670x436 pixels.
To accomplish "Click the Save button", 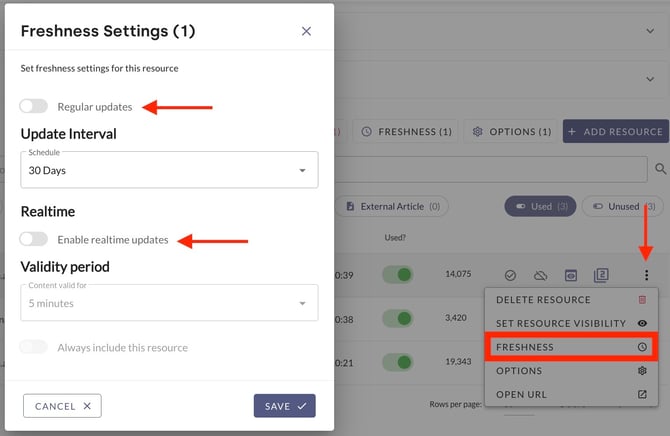I will pyautogui.click(x=285, y=406).
